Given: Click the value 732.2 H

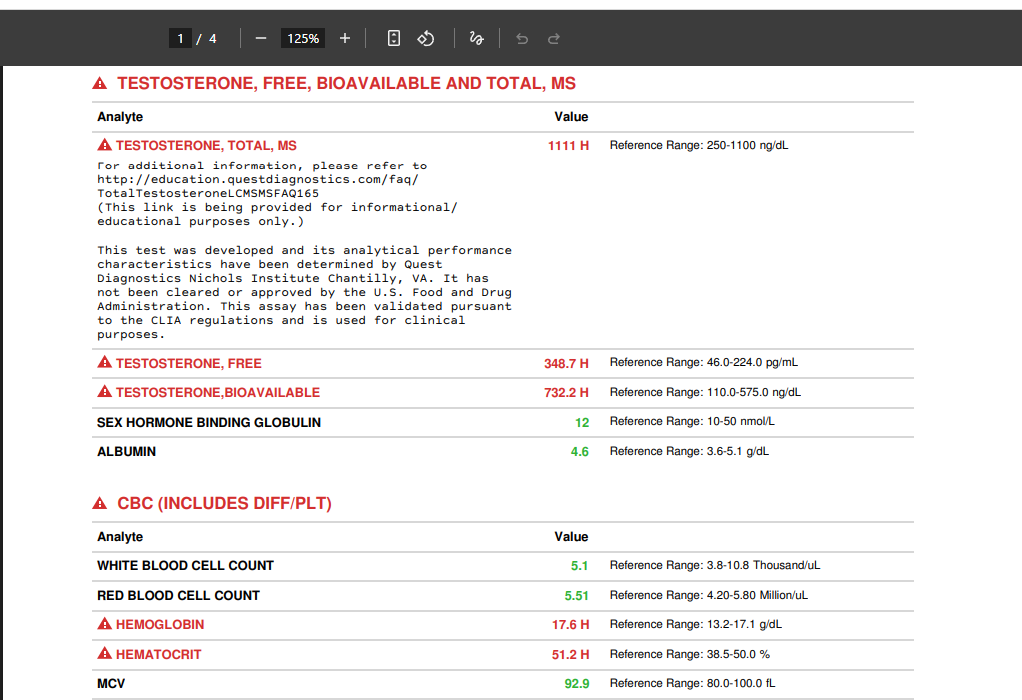Looking at the screenshot, I should (x=566, y=392).
